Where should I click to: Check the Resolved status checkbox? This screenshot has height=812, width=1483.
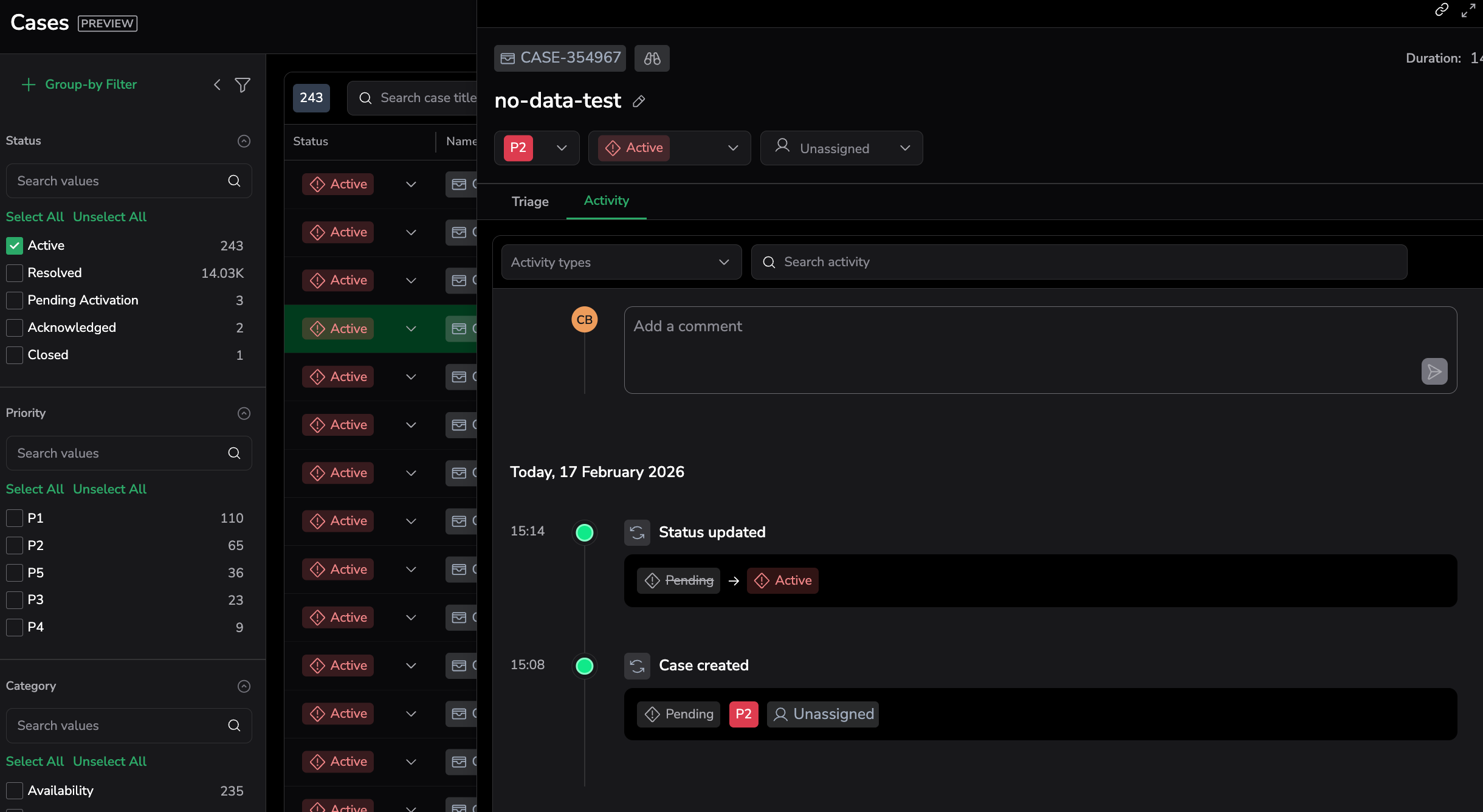[x=15, y=273]
